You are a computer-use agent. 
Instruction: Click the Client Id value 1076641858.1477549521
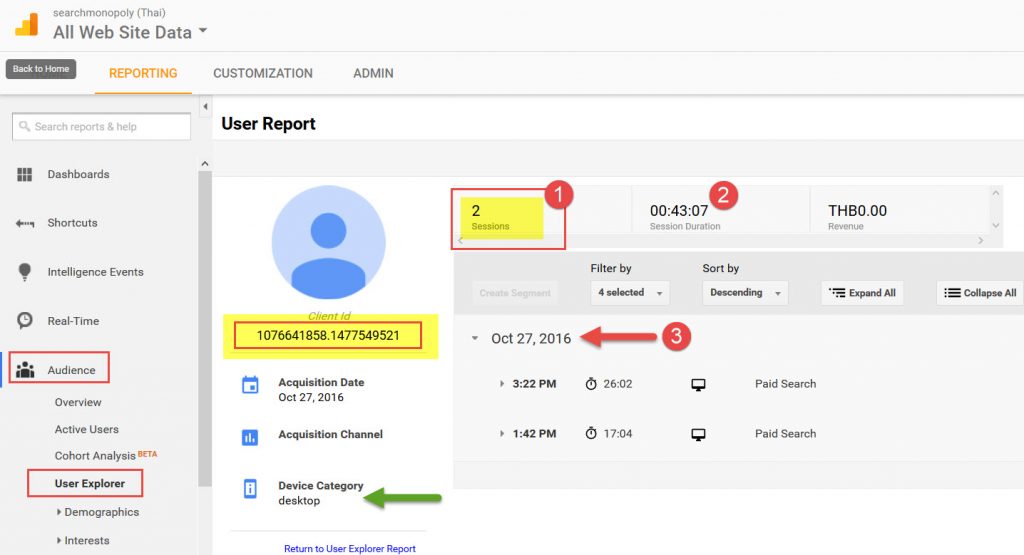(x=328, y=336)
